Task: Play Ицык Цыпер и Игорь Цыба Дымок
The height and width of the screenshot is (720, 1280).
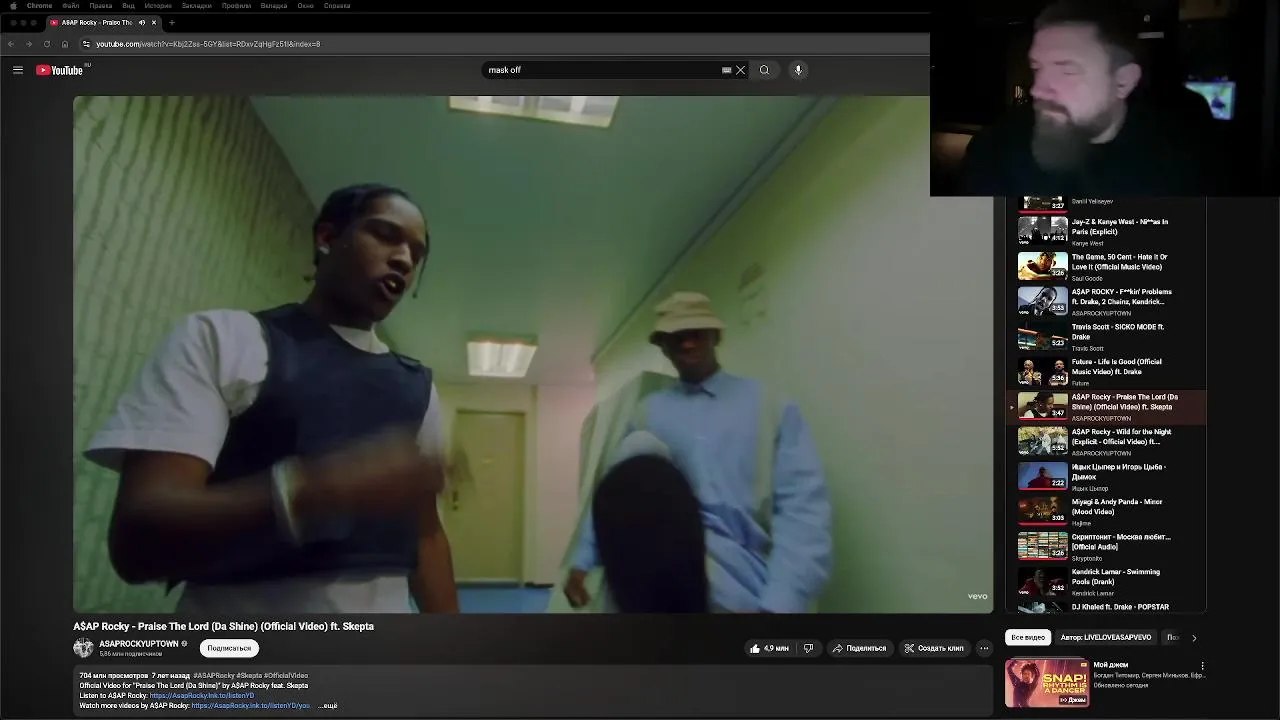Action: (1106, 476)
